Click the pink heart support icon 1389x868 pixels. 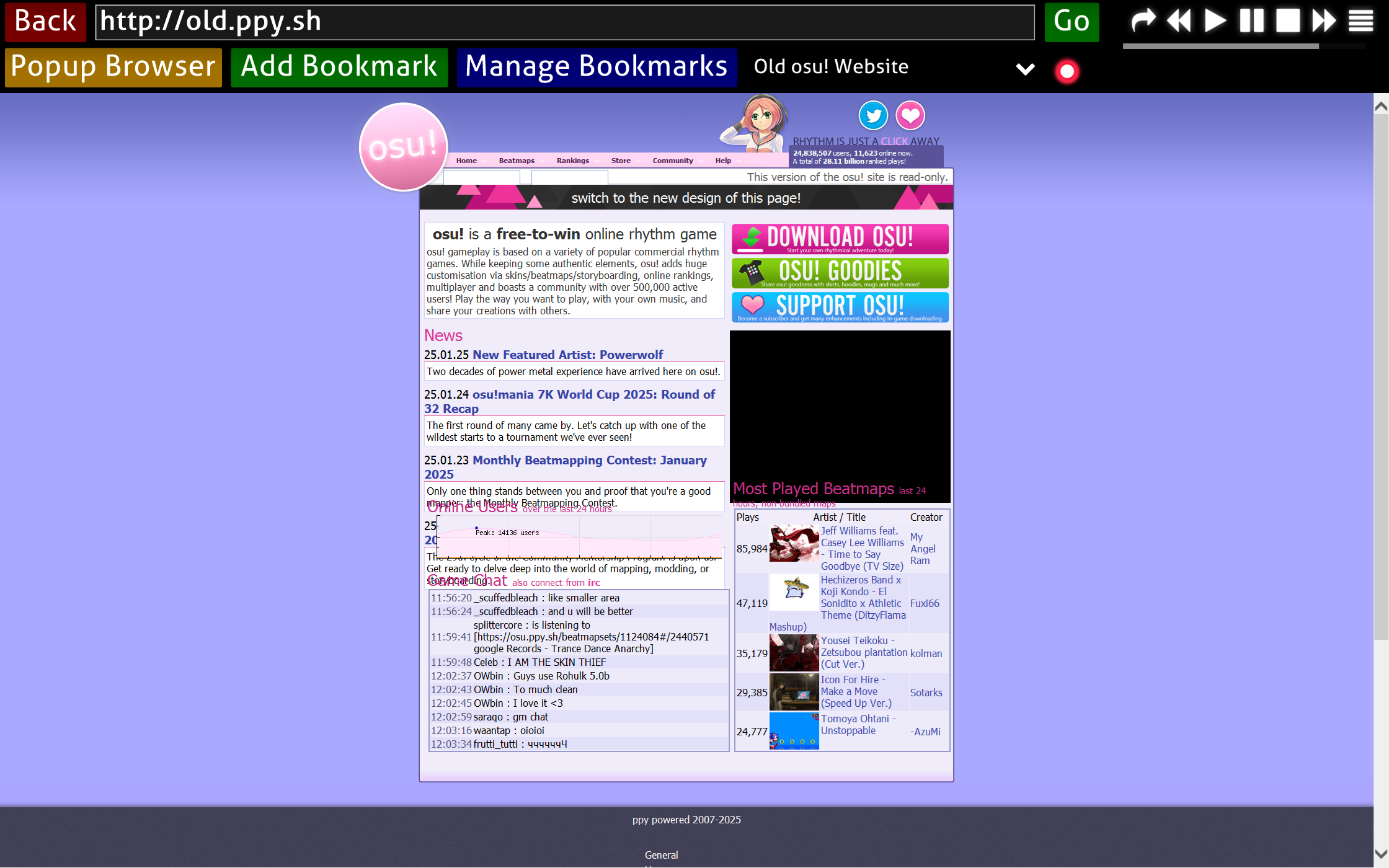(910, 115)
